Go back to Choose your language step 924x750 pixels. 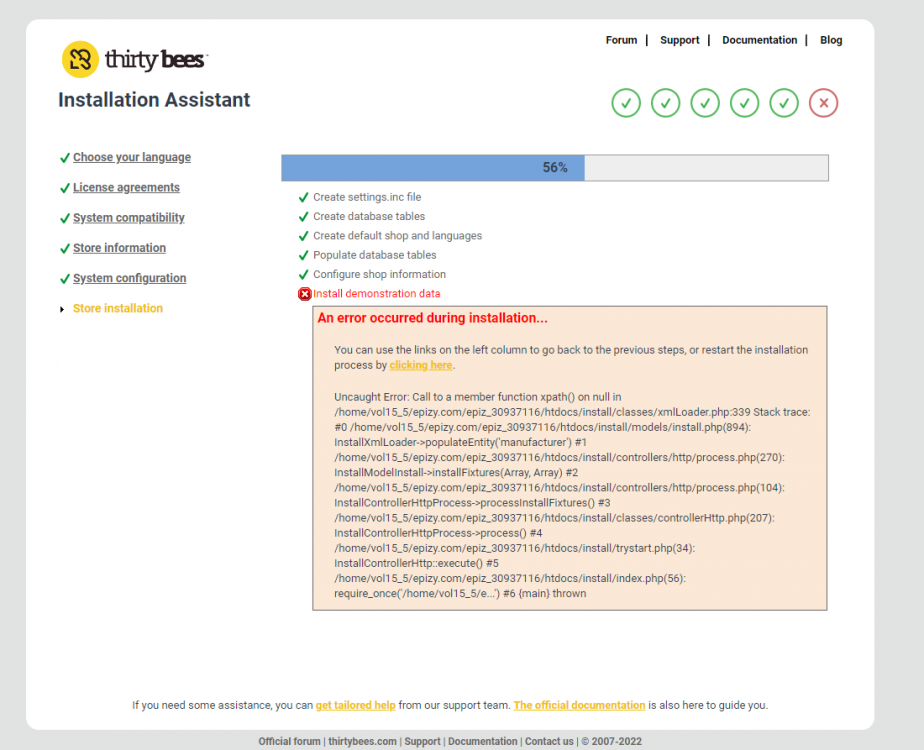131,158
